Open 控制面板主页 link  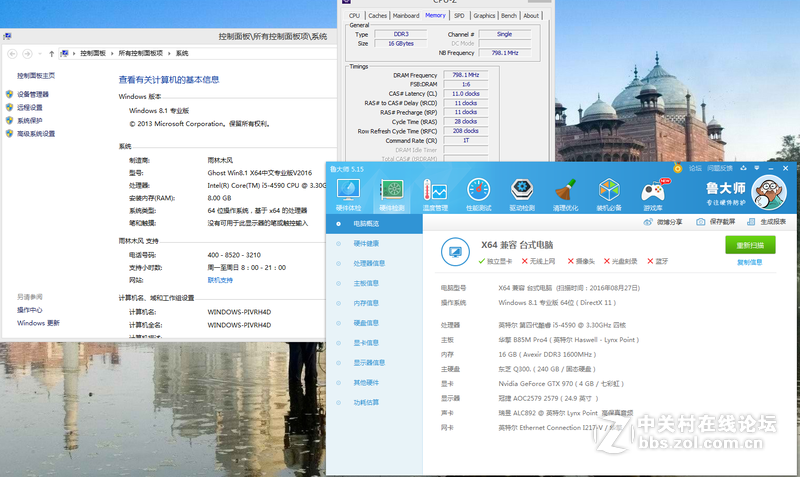(x=36, y=76)
